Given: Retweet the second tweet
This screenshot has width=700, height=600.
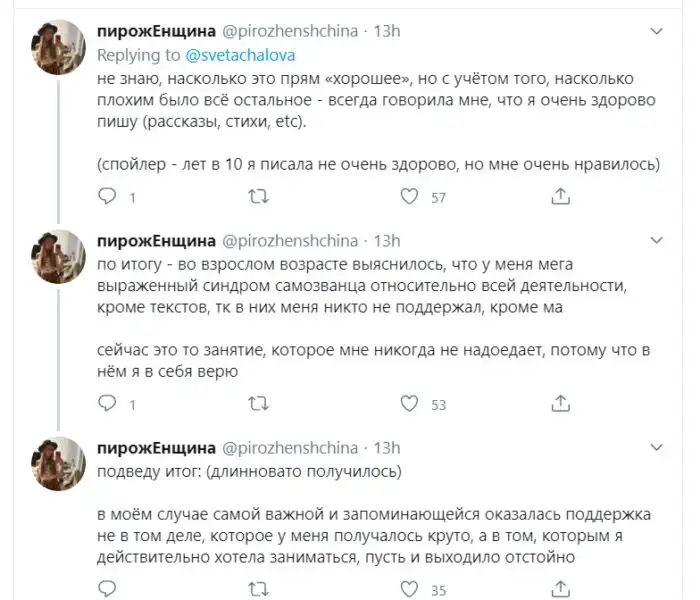Looking at the screenshot, I should [257, 404].
